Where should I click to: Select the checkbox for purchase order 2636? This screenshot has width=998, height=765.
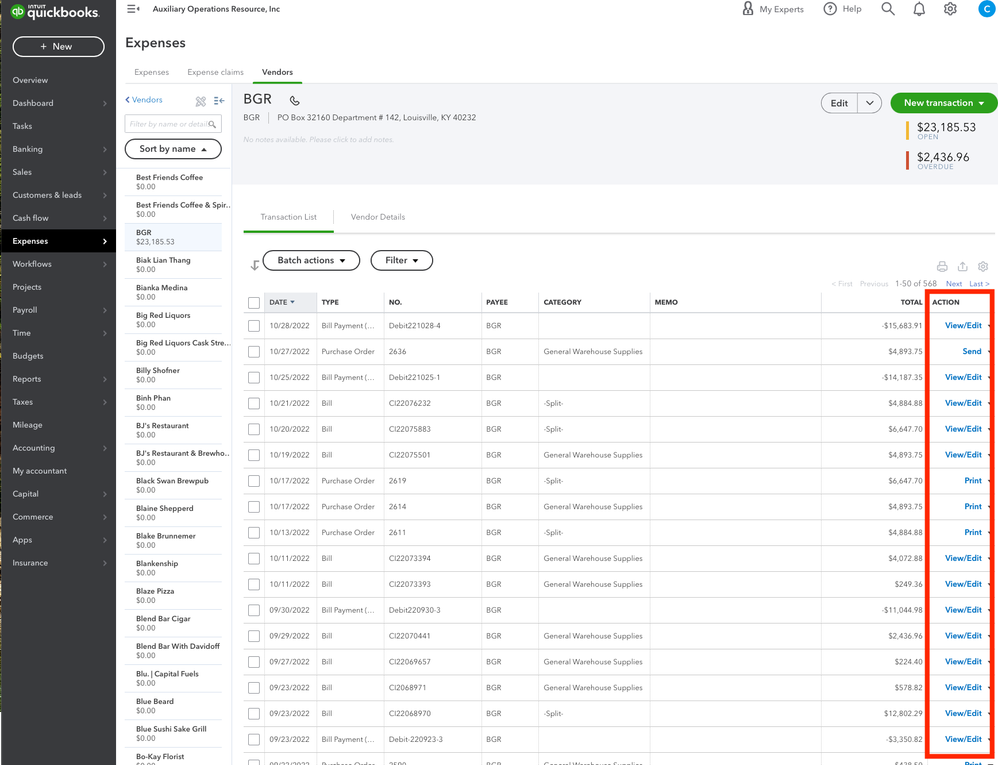coord(254,352)
